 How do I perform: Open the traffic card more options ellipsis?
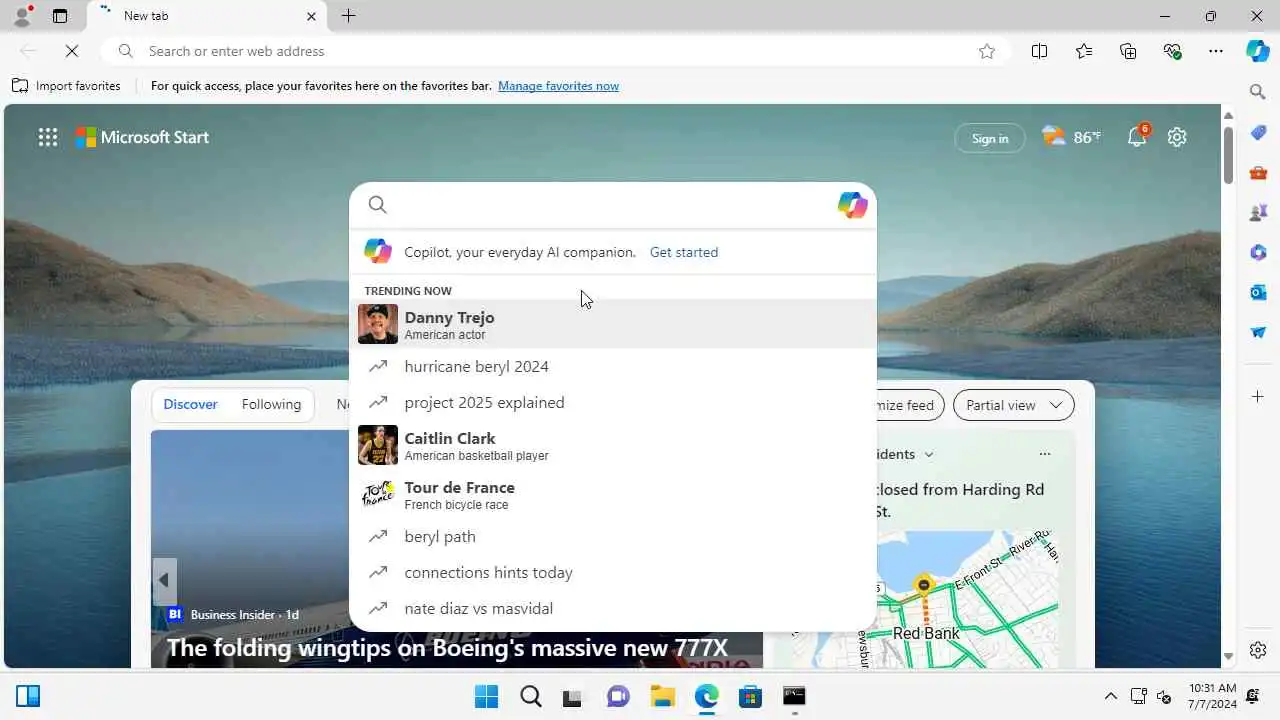[1044, 454]
